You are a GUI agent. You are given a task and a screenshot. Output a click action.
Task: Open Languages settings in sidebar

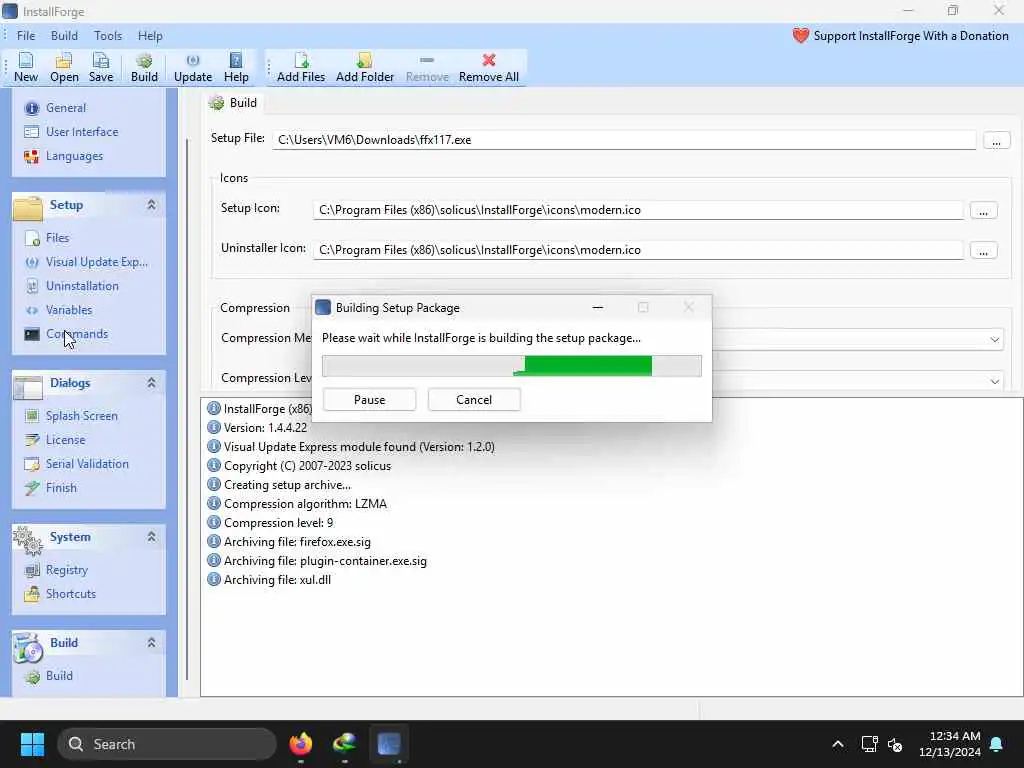tap(74, 156)
